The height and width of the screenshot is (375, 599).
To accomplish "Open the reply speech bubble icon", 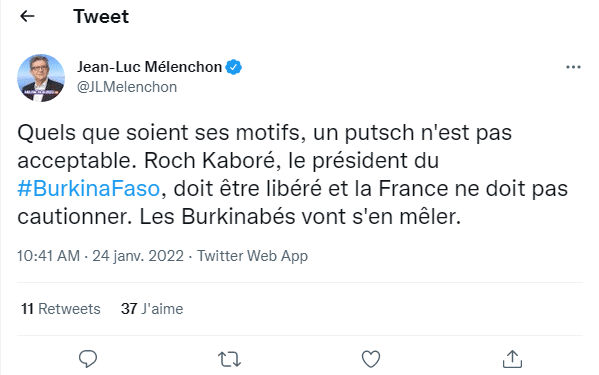I will (x=88, y=359).
